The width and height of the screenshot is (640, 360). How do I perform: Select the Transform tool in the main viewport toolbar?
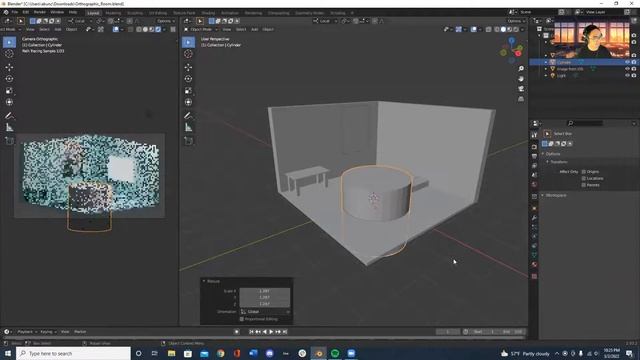tap(188, 102)
